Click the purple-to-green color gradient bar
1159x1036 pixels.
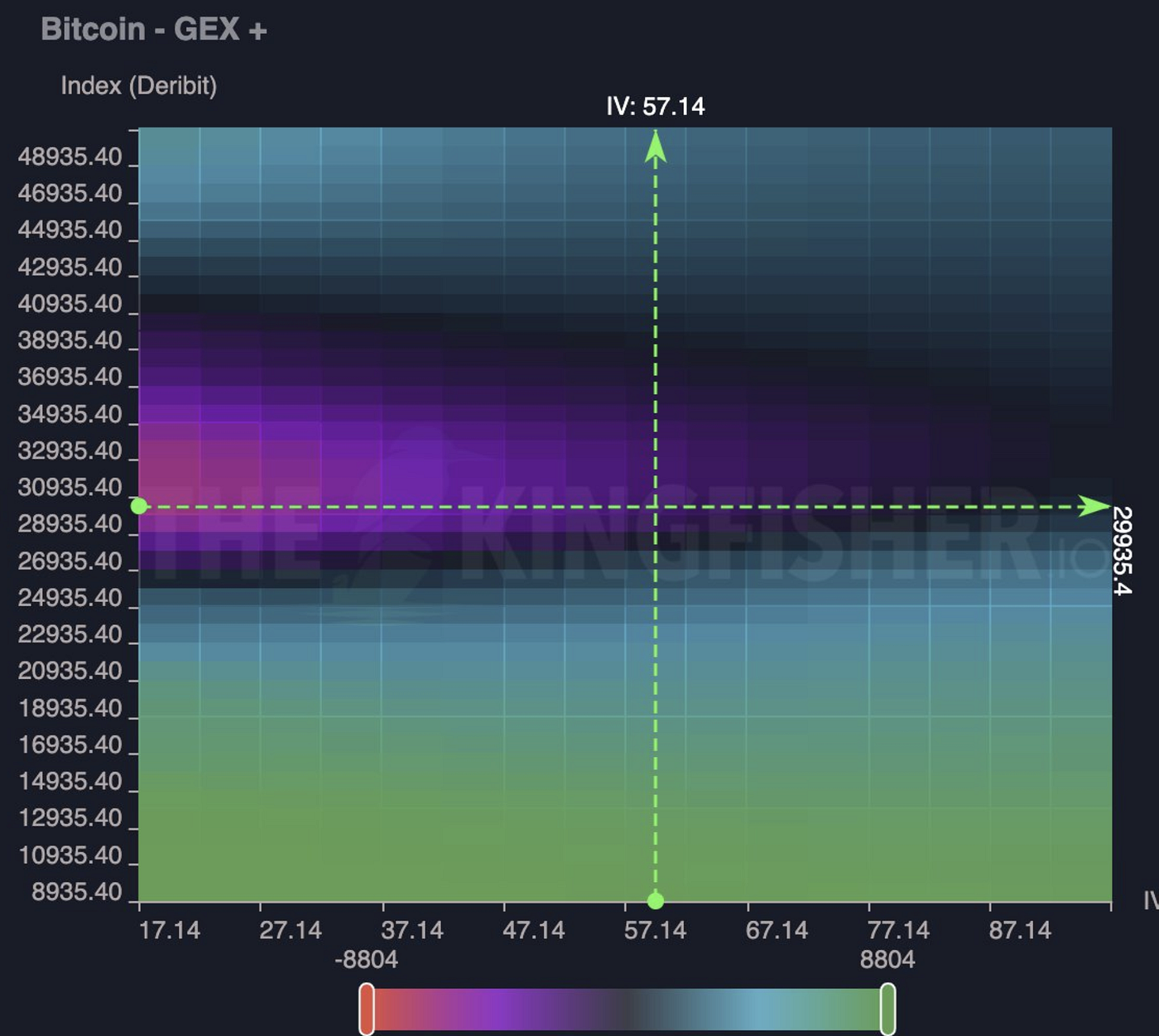coord(627,1009)
